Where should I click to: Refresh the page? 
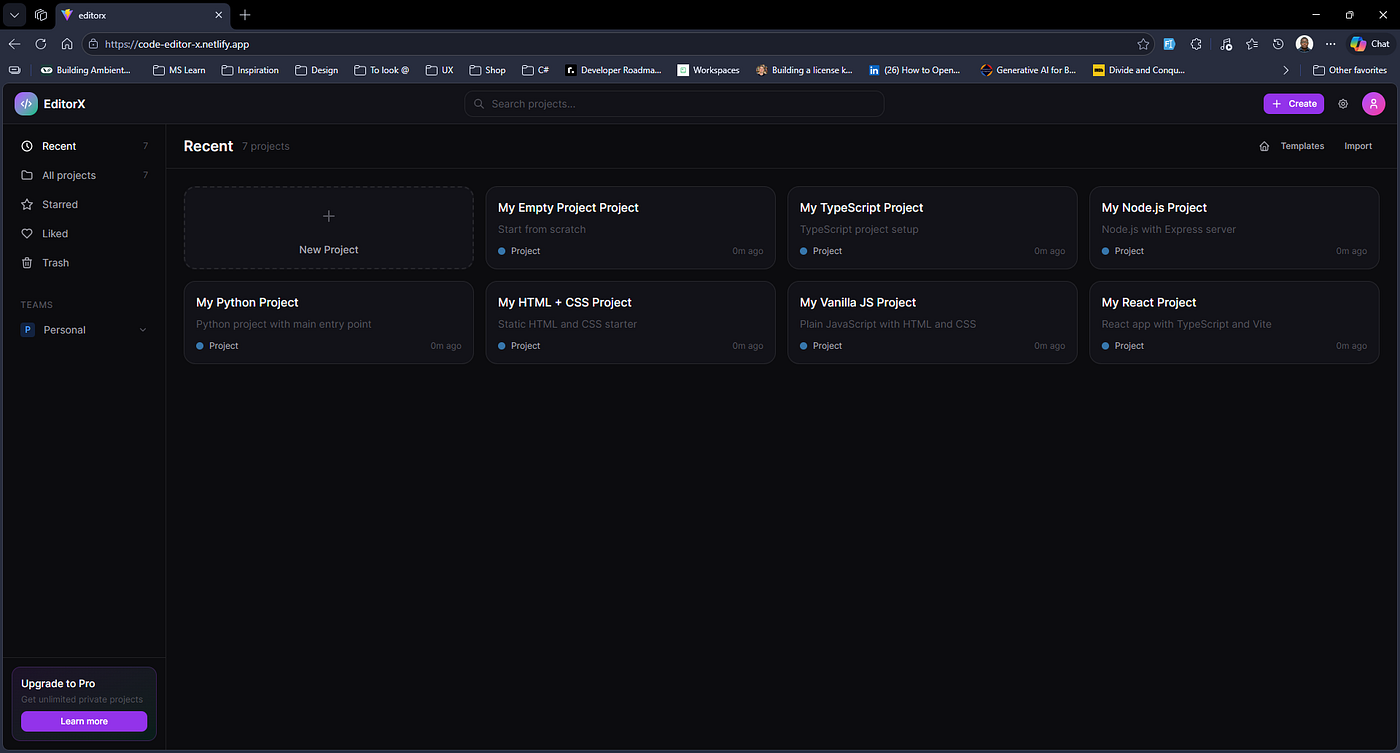pyautogui.click(x=41, y=44)
